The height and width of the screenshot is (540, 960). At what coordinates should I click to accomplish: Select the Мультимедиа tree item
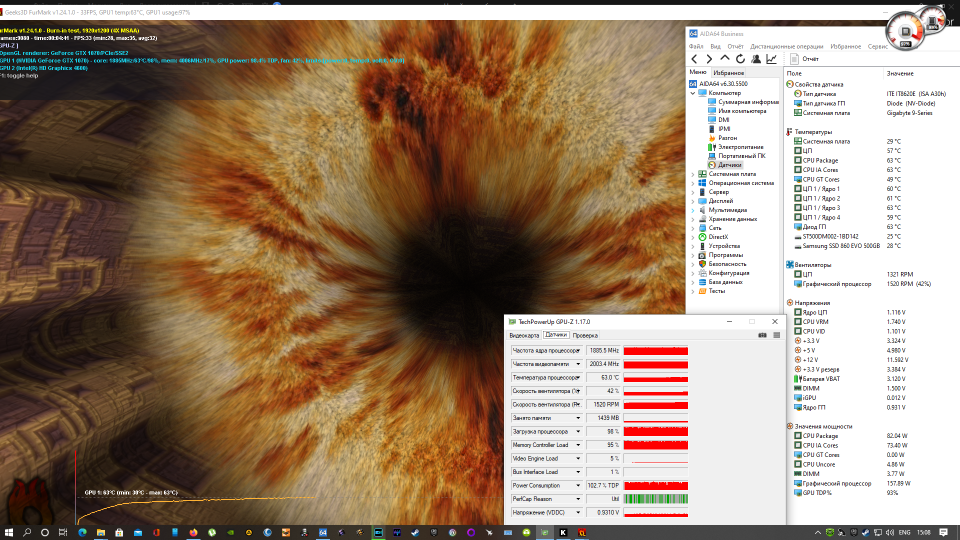click(722, 210)
